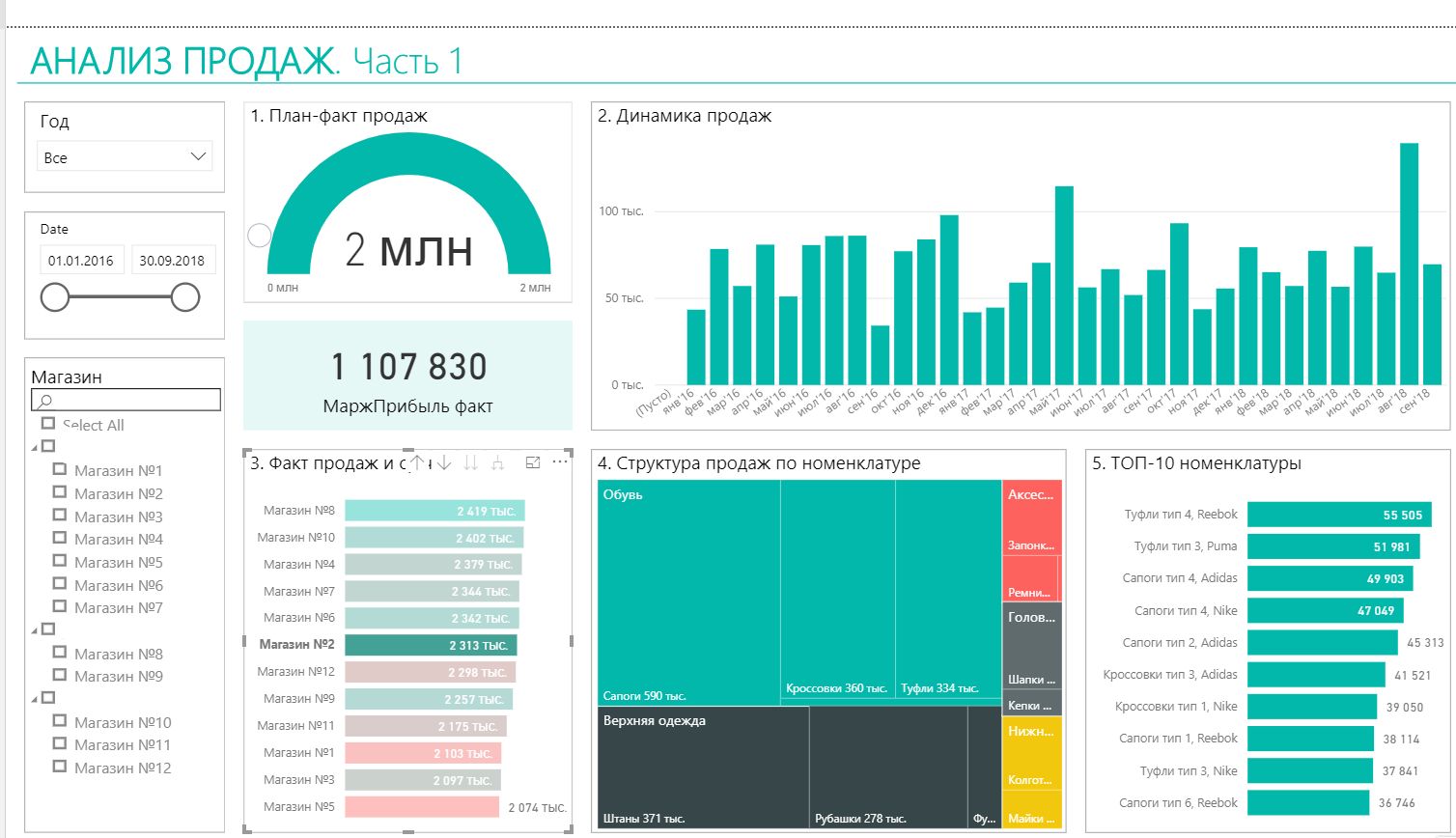Select the yellow Майки treemap tile
1456x838 pixels.
click(1032, 811)
